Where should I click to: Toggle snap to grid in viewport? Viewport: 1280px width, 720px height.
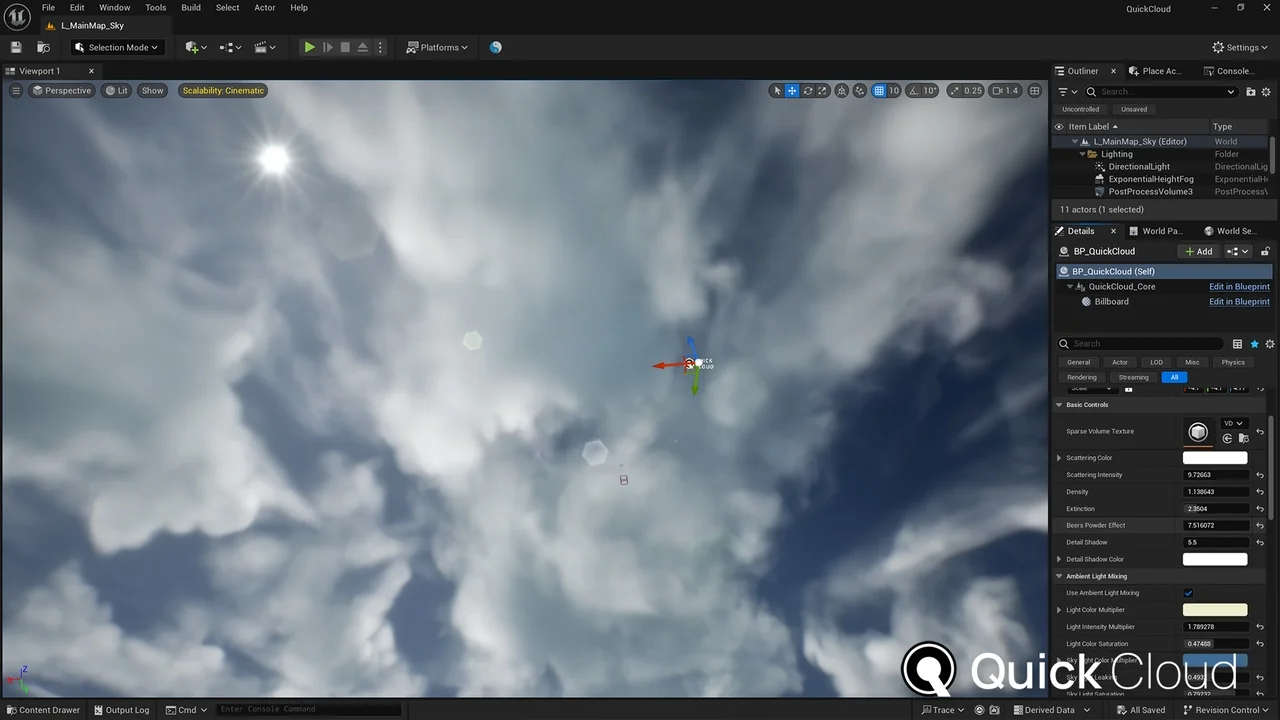point(877,90)
